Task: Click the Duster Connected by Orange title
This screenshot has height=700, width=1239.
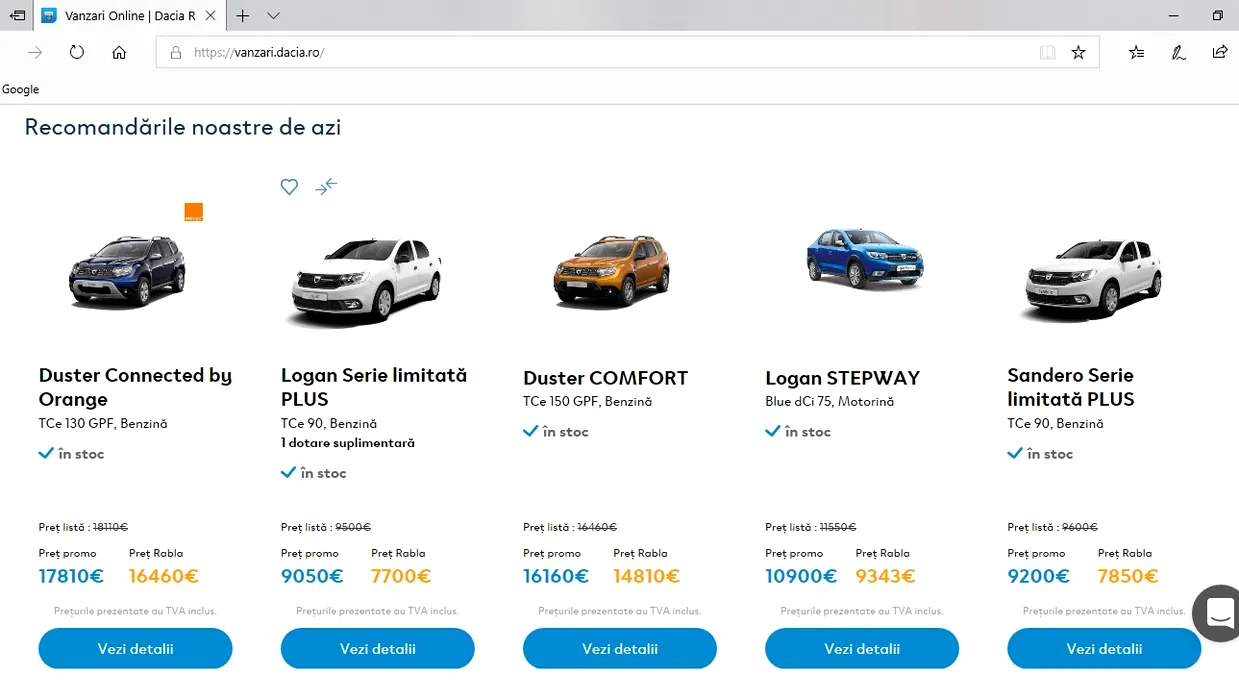Action: (x=136, y=387)
